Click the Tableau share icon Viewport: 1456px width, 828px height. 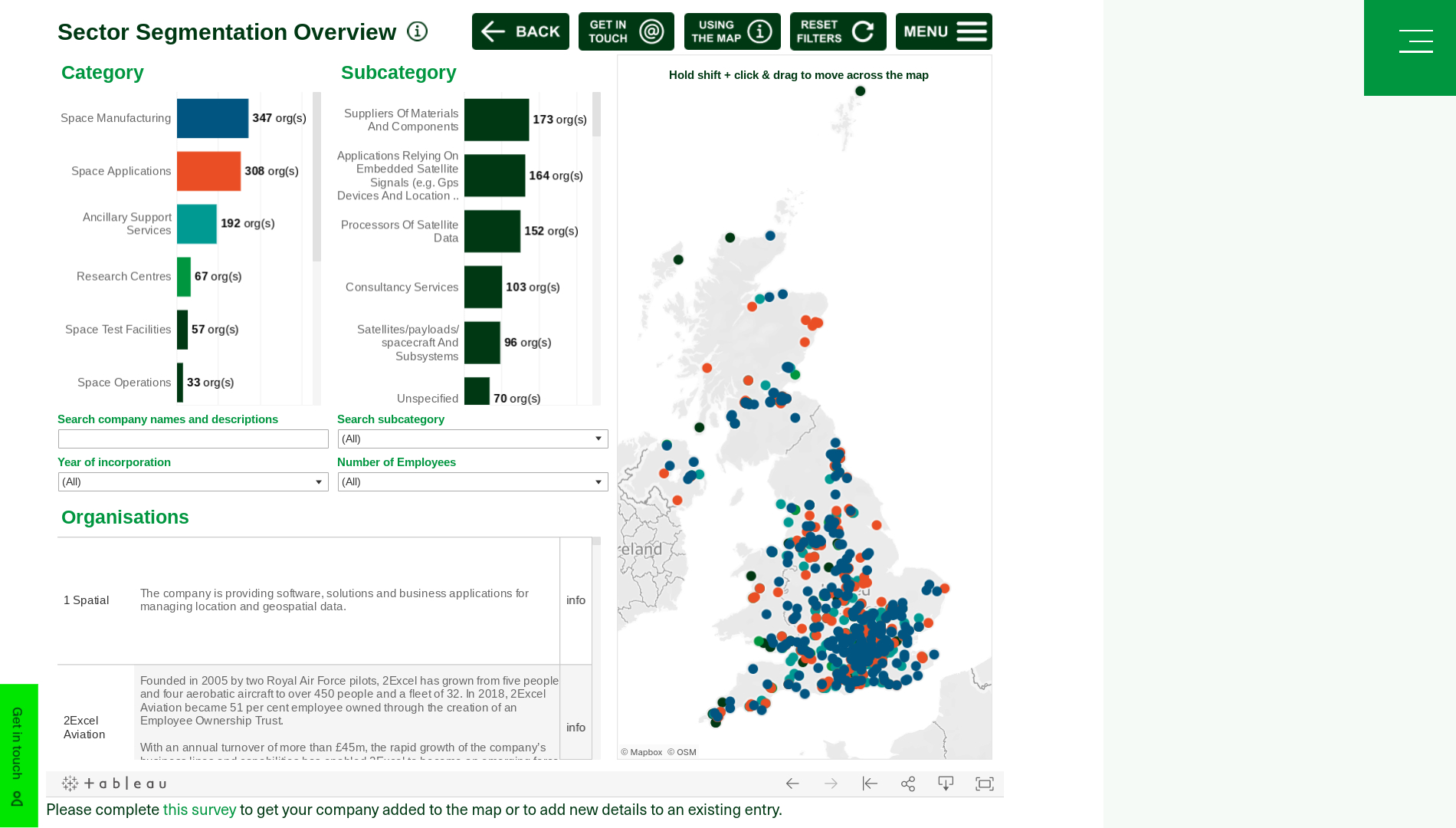[x=907, y=784]
